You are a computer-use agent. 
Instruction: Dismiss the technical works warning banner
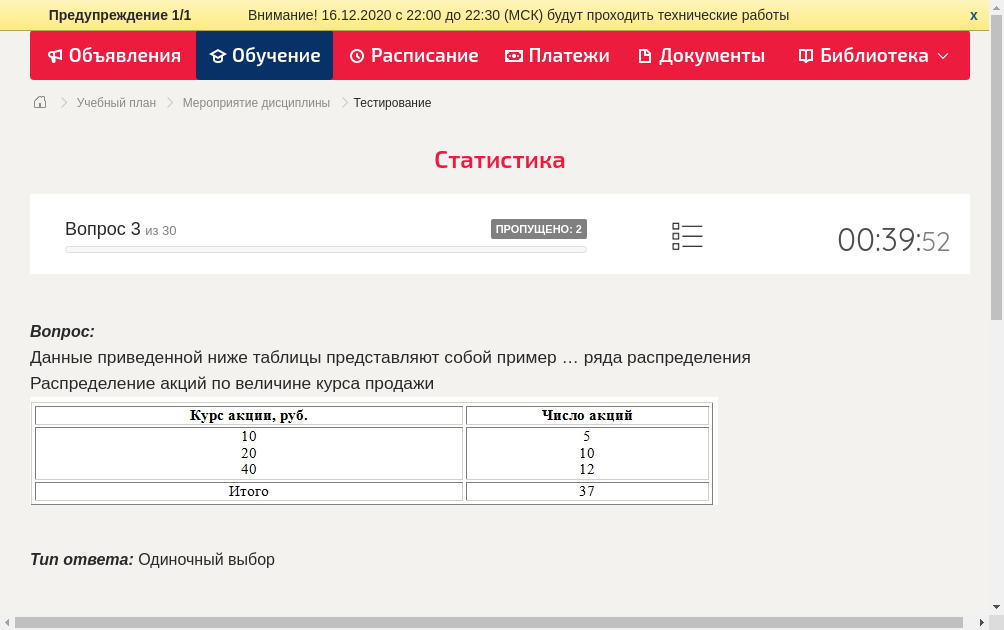click(x=973, y=15)
